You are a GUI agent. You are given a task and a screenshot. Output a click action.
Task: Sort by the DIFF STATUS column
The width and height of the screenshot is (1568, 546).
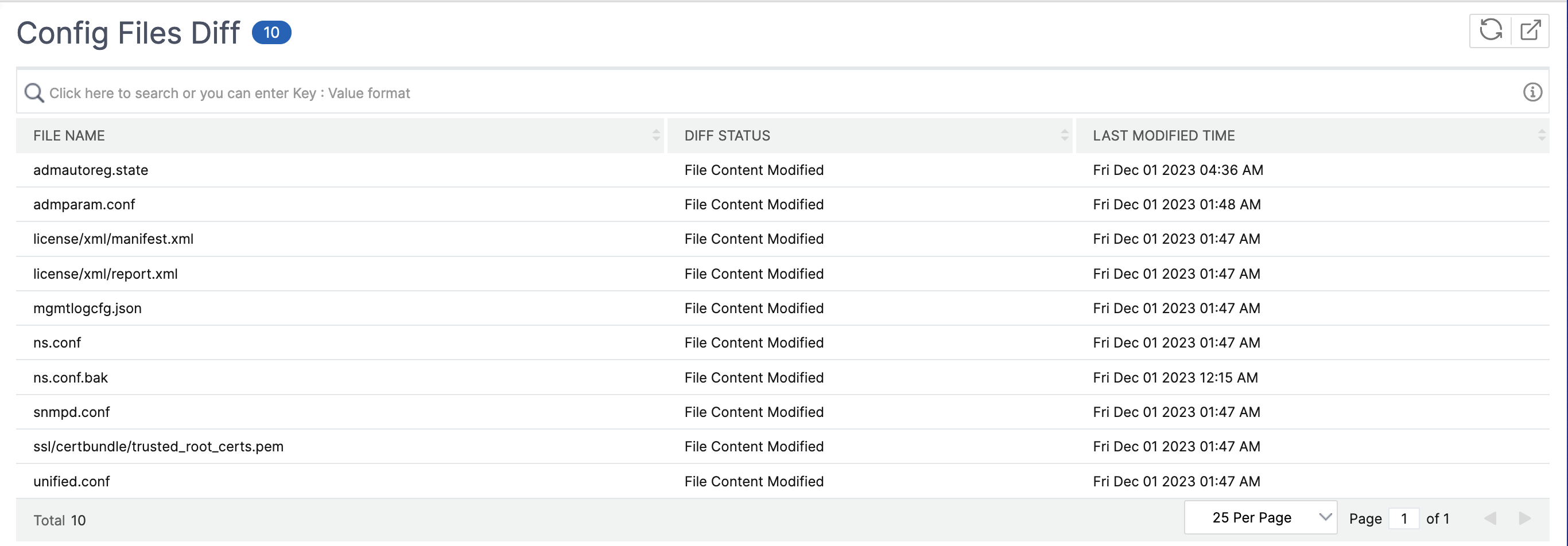coord(1064,135)
